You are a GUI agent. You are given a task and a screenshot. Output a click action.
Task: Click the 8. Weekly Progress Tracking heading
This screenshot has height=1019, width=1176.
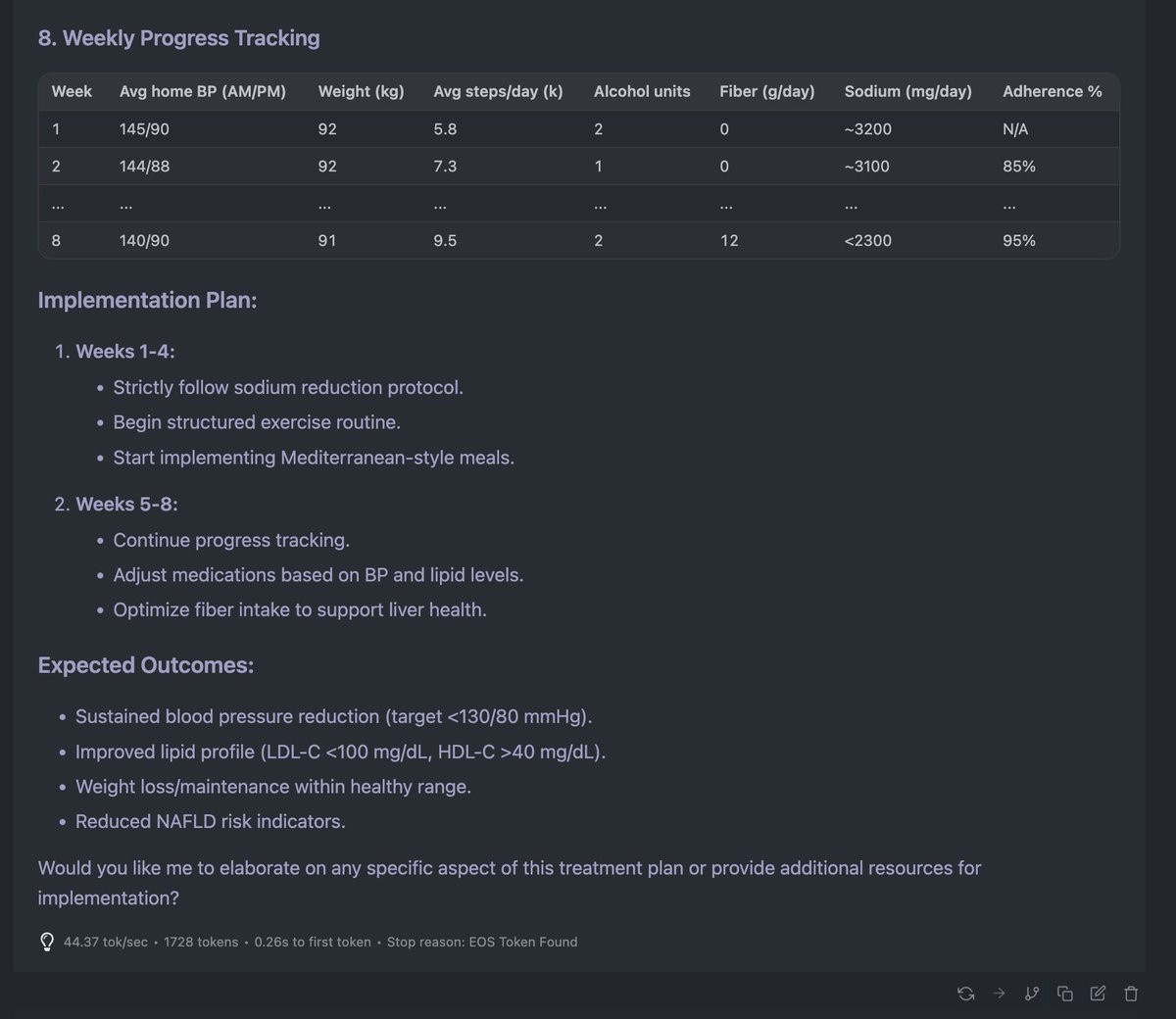tap(178, 38)
